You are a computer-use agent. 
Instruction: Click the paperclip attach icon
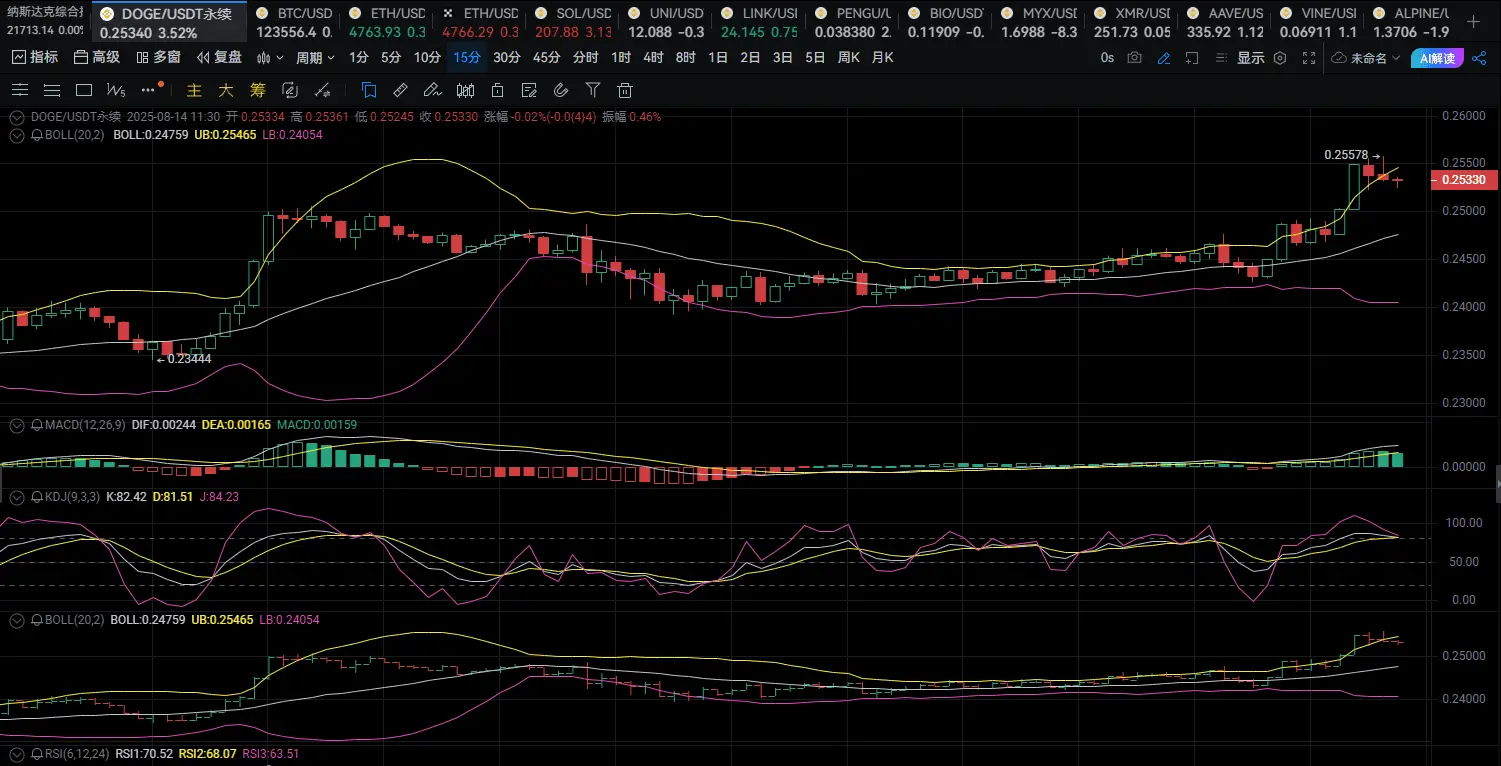coord(561,90)
